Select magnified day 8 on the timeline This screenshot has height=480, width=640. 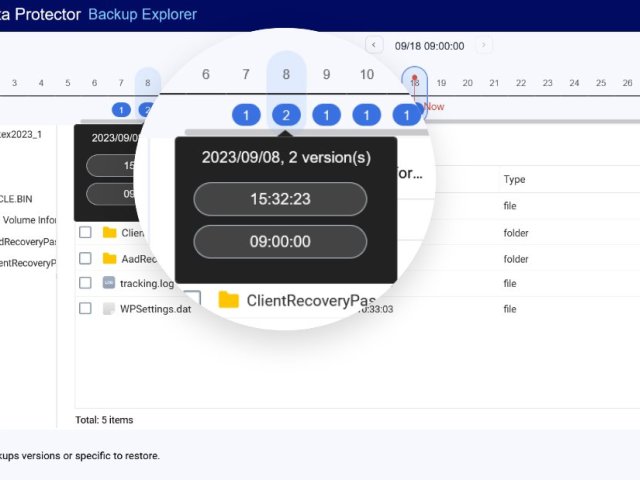pyautogui.click(x=286, y=74)
